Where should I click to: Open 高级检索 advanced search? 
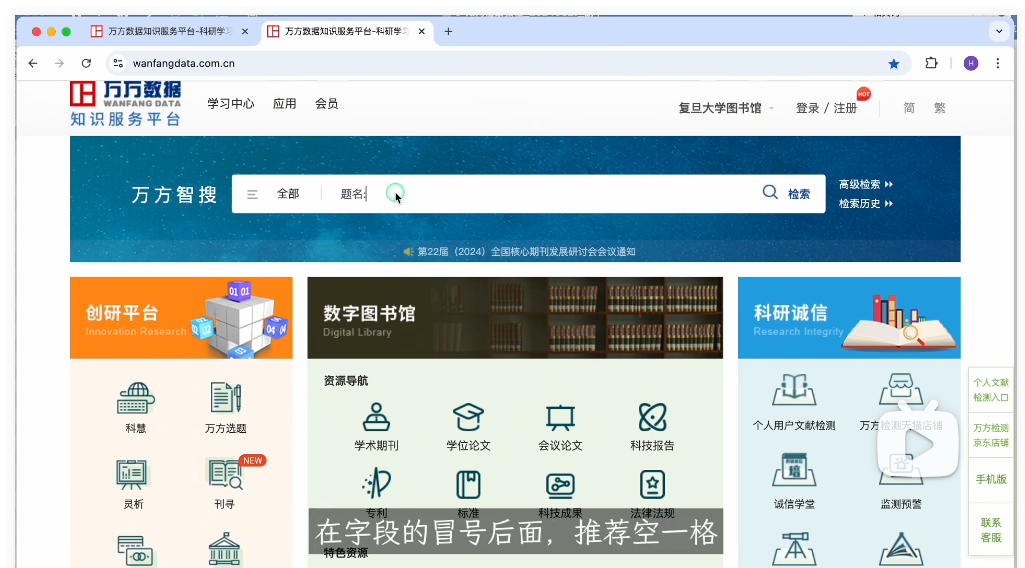coord(865,184)
